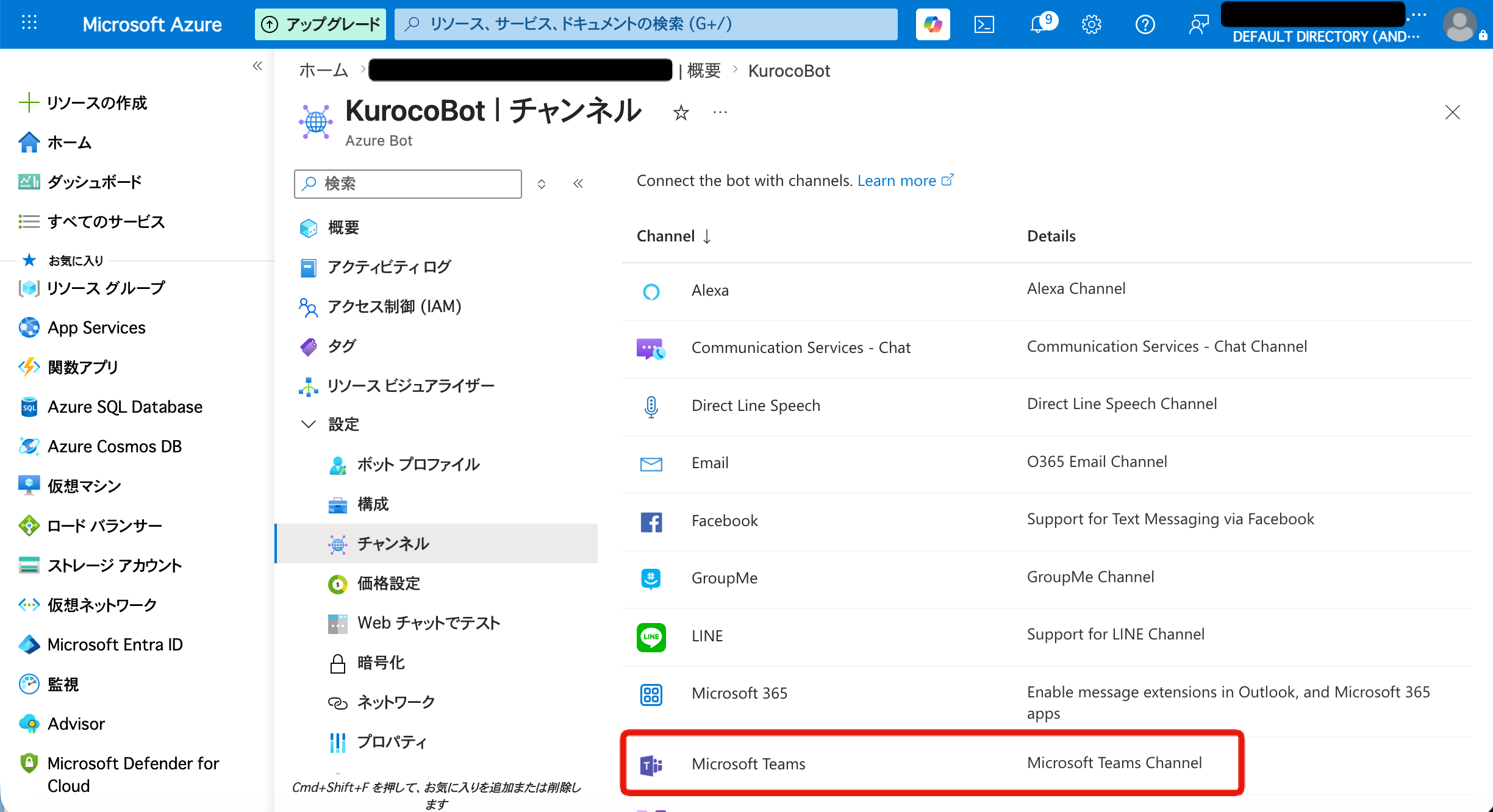Open the 概要 breadcrumb link
Screen dimensions: 1493x812
[x=704, y=71]
